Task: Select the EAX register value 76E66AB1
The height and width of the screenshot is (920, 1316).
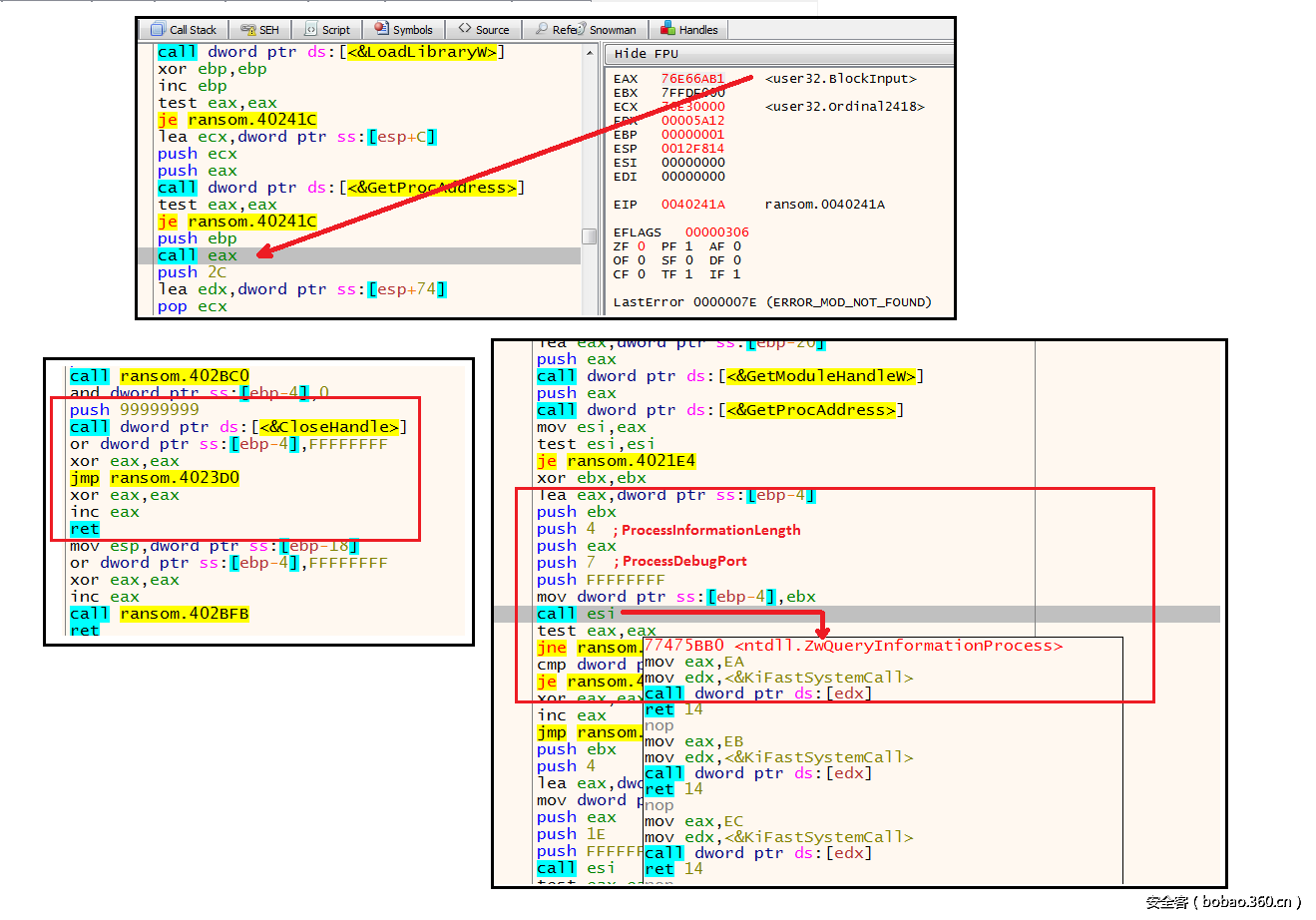Action: click(x=692, y=79)
